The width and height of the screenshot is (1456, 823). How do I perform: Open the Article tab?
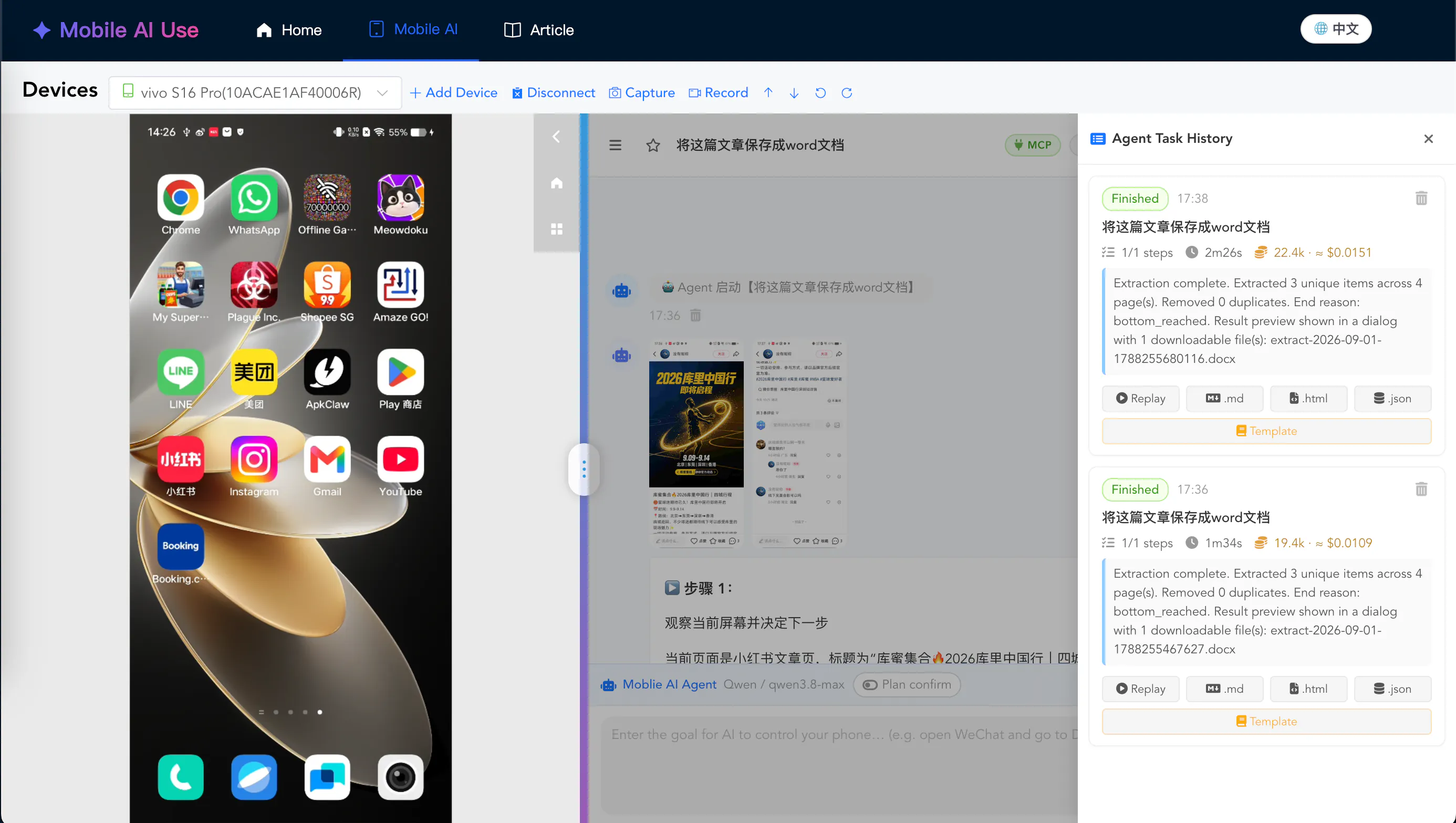pos(539,30)
